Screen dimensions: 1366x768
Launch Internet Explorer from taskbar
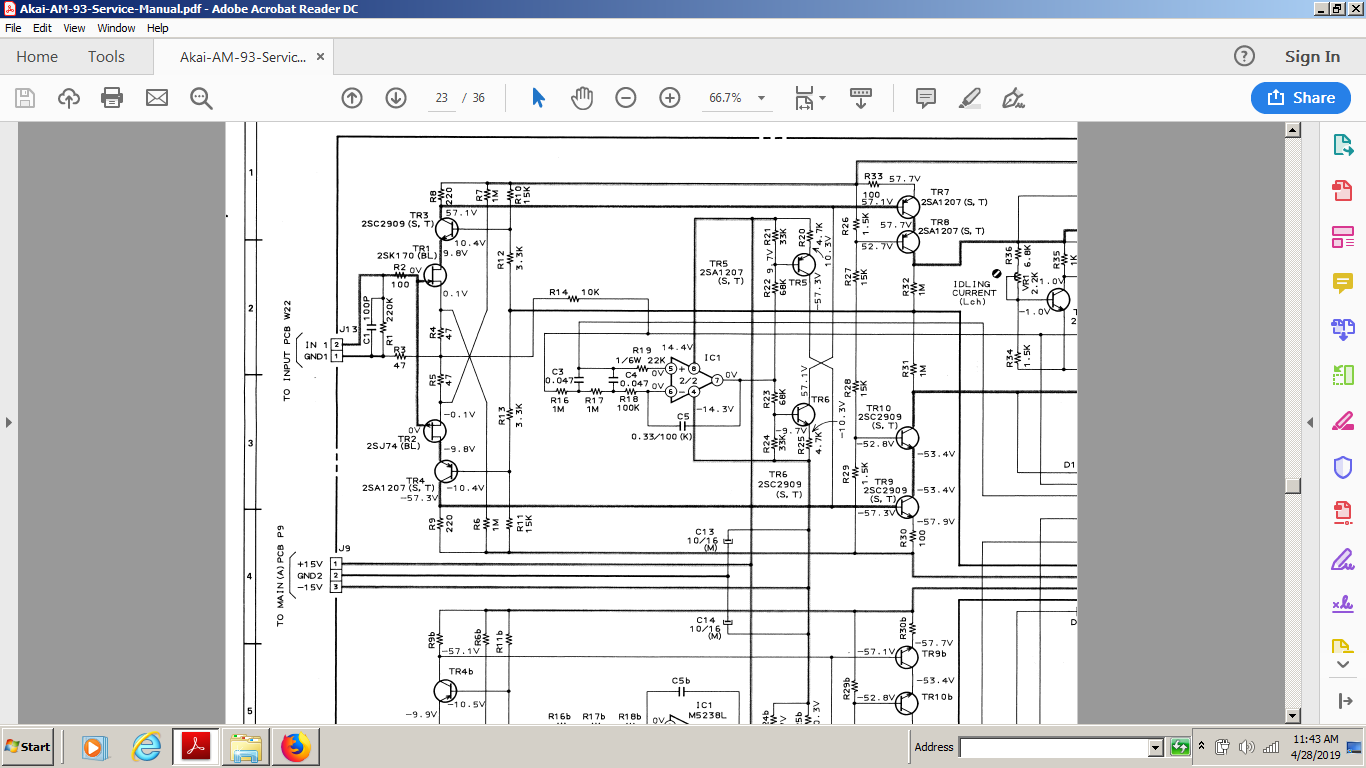click(x=146, y=747)
